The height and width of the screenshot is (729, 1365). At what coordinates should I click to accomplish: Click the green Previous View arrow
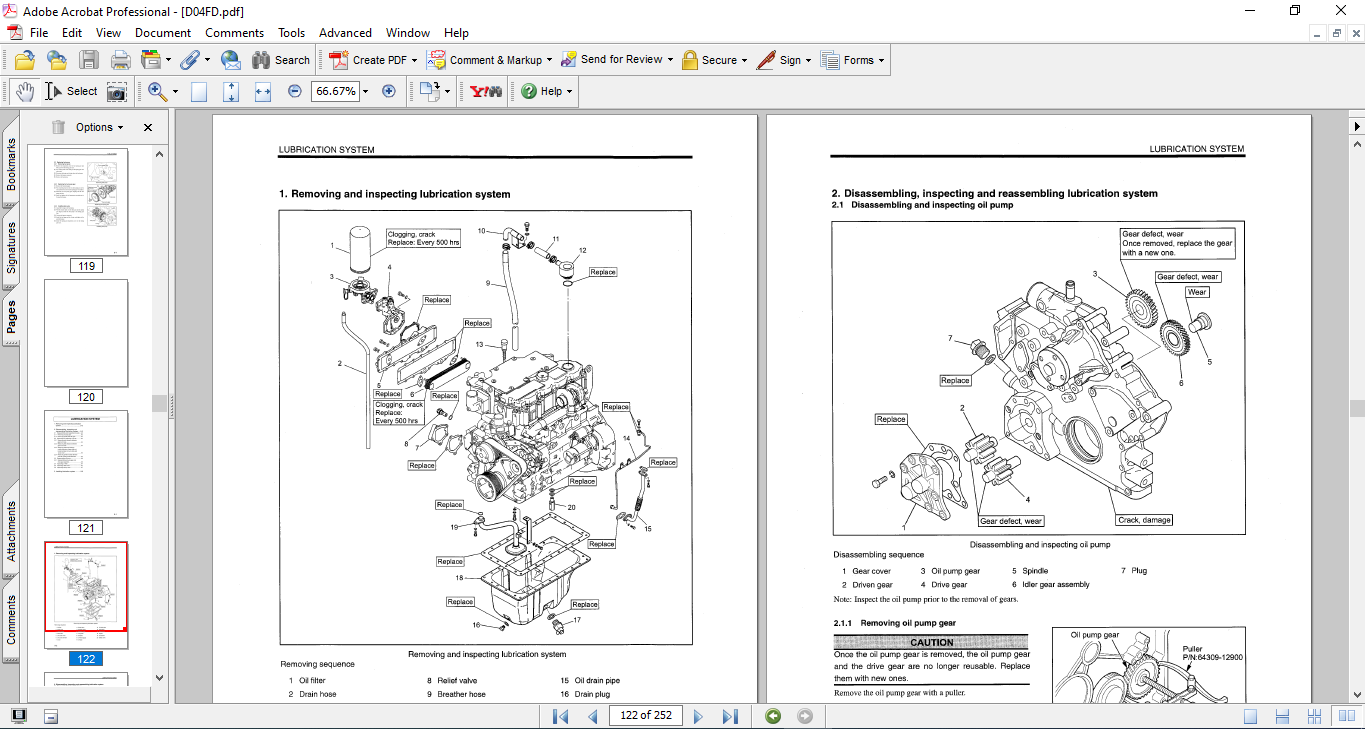point(772,716)
